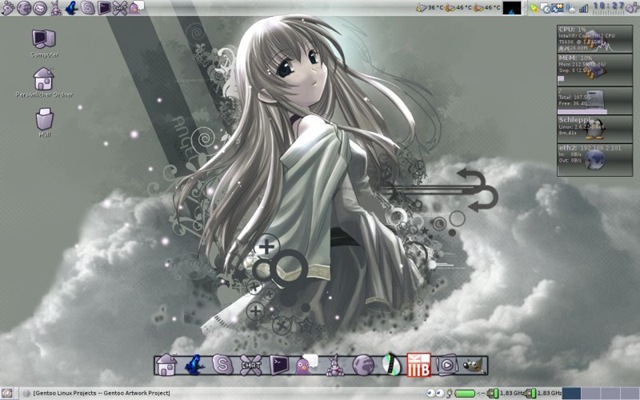Viewport: 640px width, 400px height.
Task: Click the second 1,83 GHz CPU frequency applet
Action: pos(543,393)
